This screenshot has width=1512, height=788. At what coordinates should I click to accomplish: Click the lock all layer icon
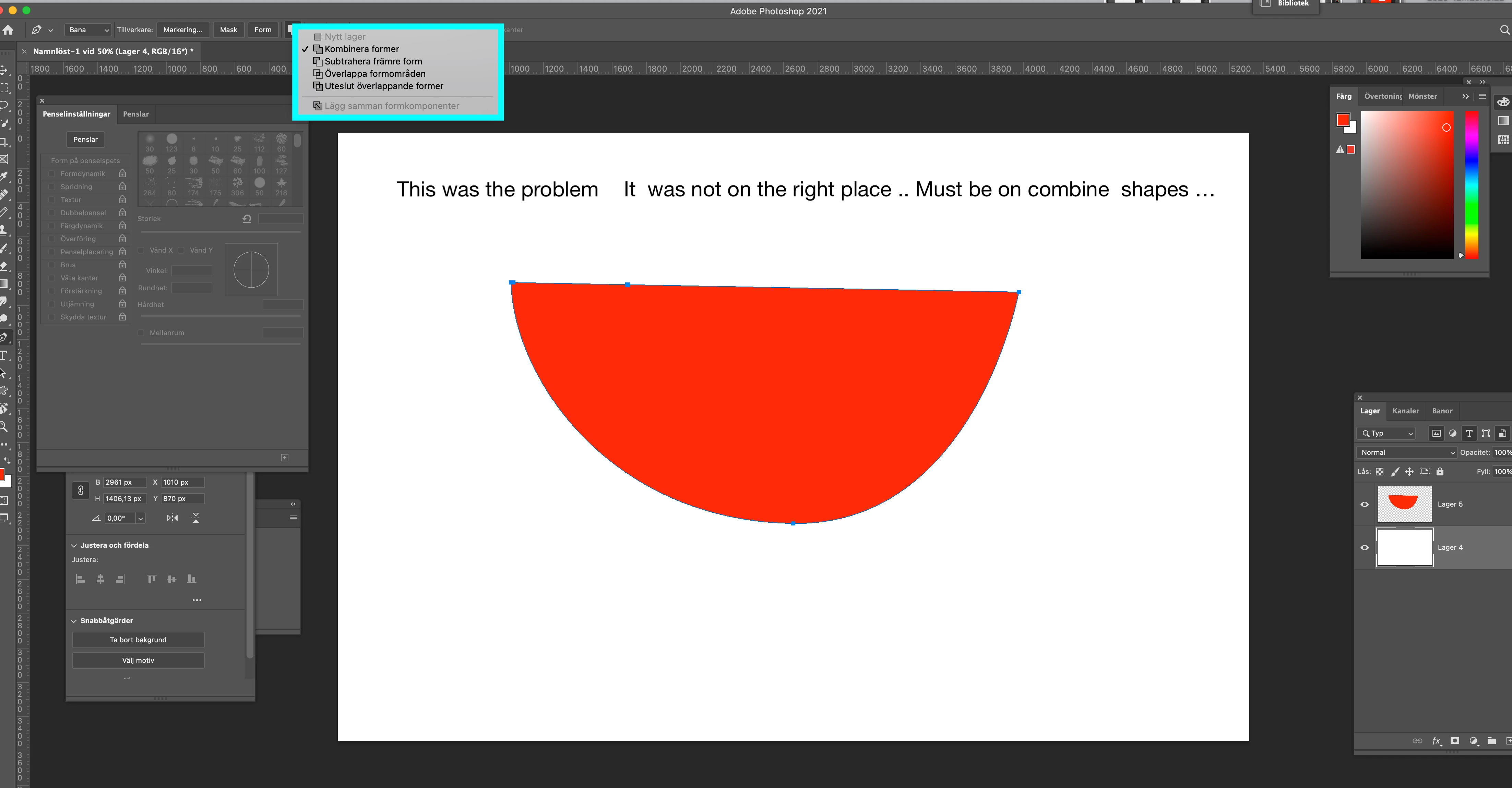pyautogui.click(x=1440, y=472)
